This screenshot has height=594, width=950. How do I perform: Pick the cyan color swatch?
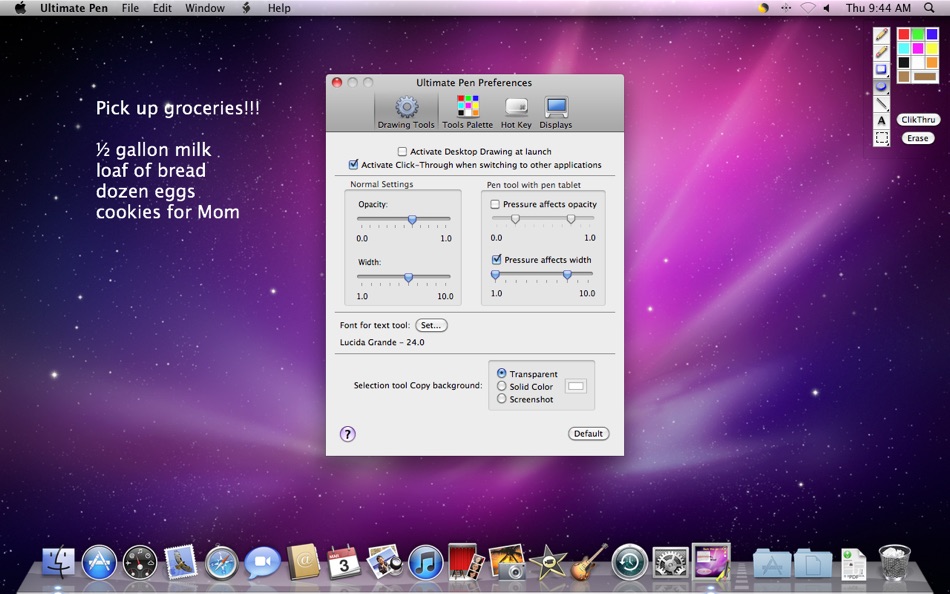(x=904, y=48)
